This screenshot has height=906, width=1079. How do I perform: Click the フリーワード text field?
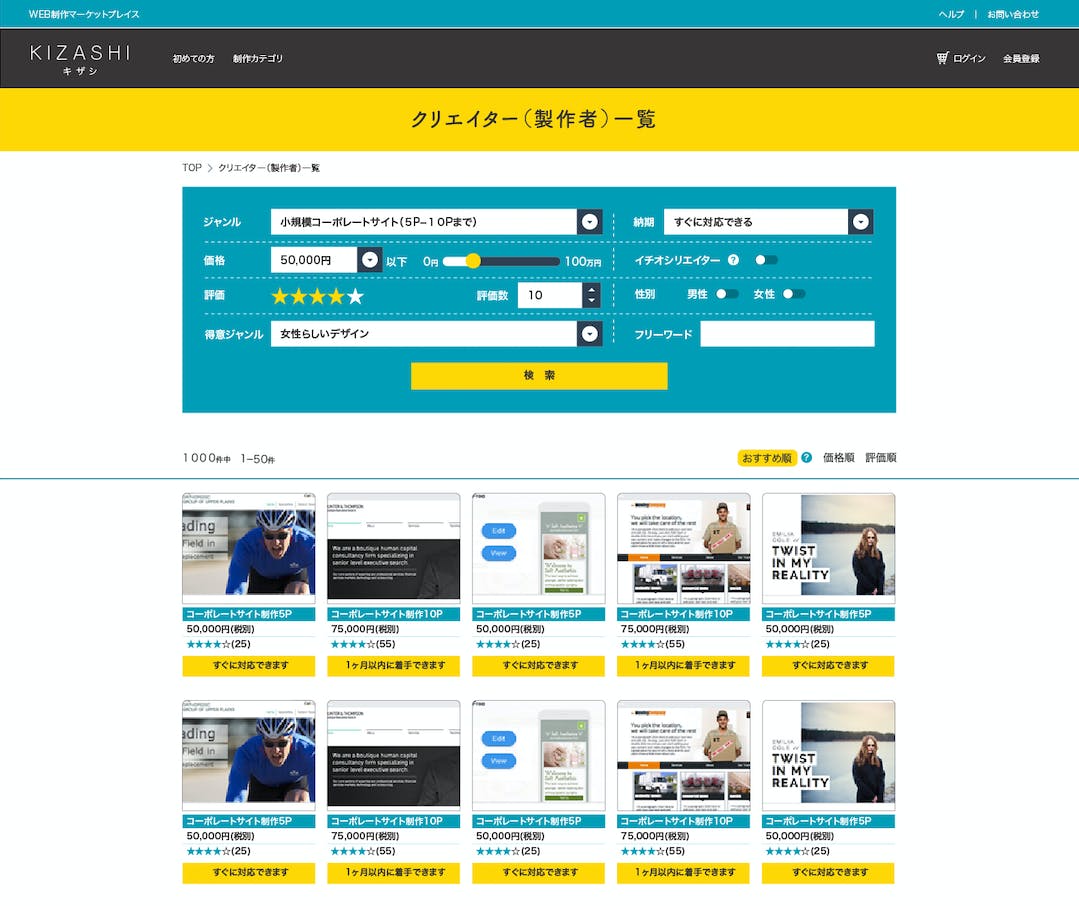pos(787,334)
